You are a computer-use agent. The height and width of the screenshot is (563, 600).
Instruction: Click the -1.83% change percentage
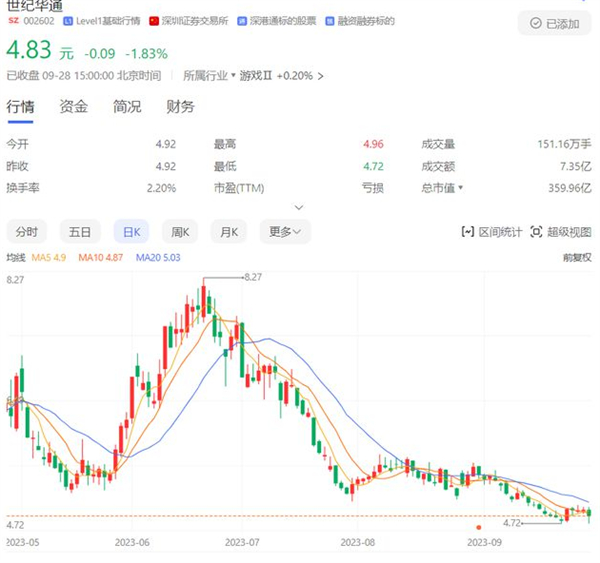click(x=147, y=54)
